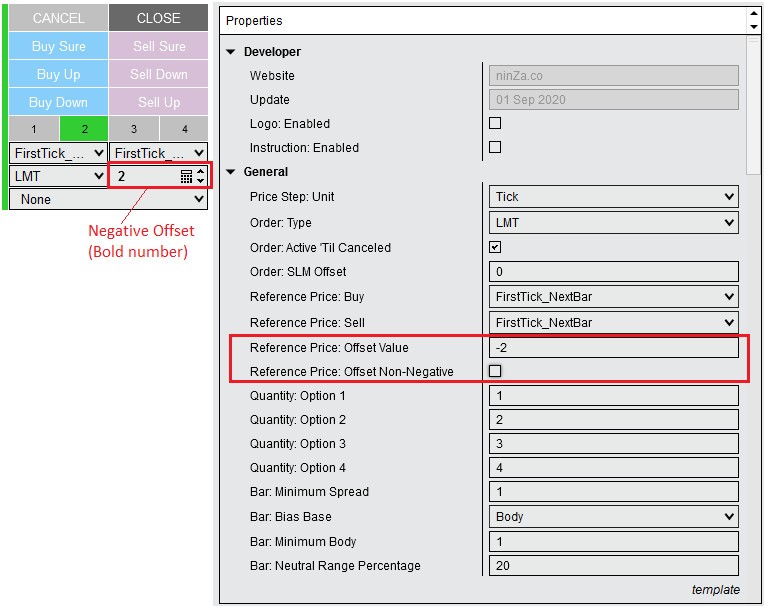The height and width of the screenshot is (606, 764).
Task: Collapse the General section
Action: point(232,172)
